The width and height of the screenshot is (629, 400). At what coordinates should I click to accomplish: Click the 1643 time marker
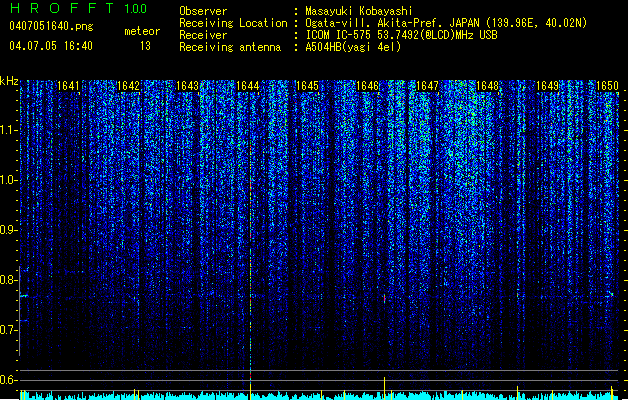point(187,86)
